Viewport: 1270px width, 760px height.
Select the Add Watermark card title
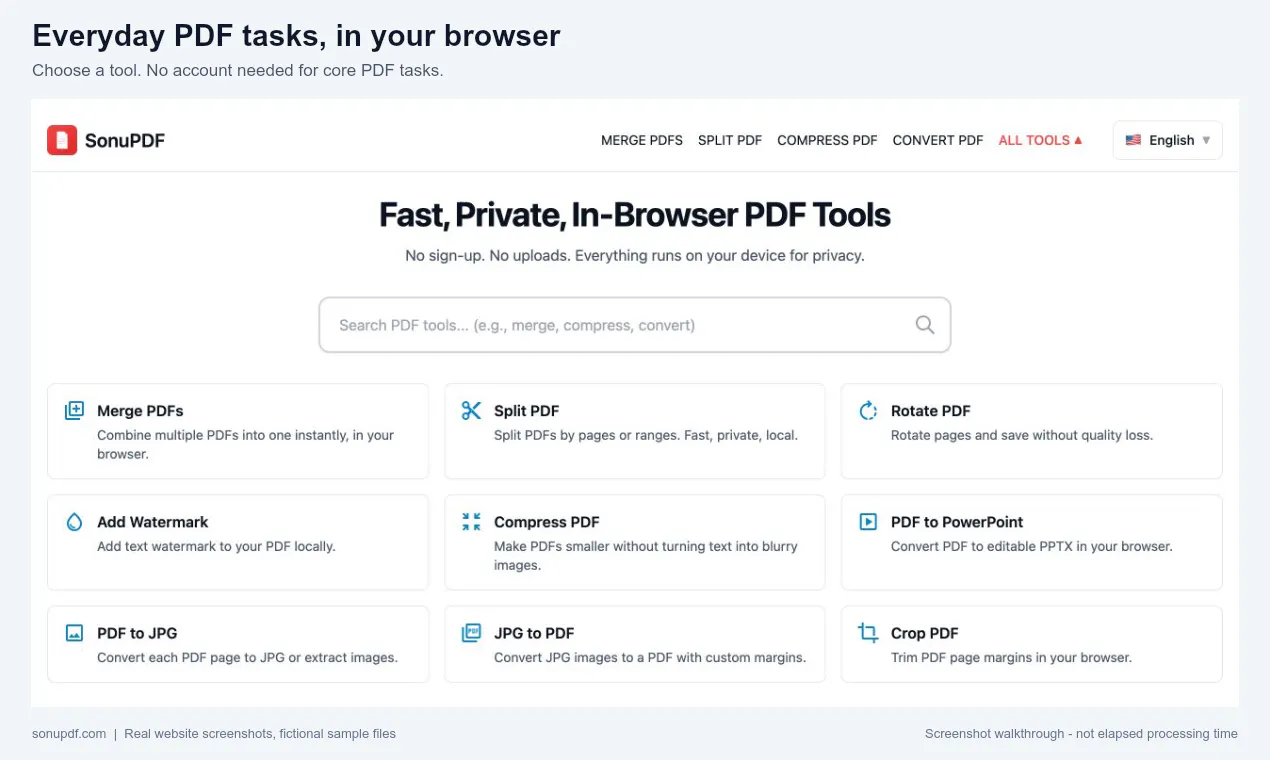coord(153,522)
